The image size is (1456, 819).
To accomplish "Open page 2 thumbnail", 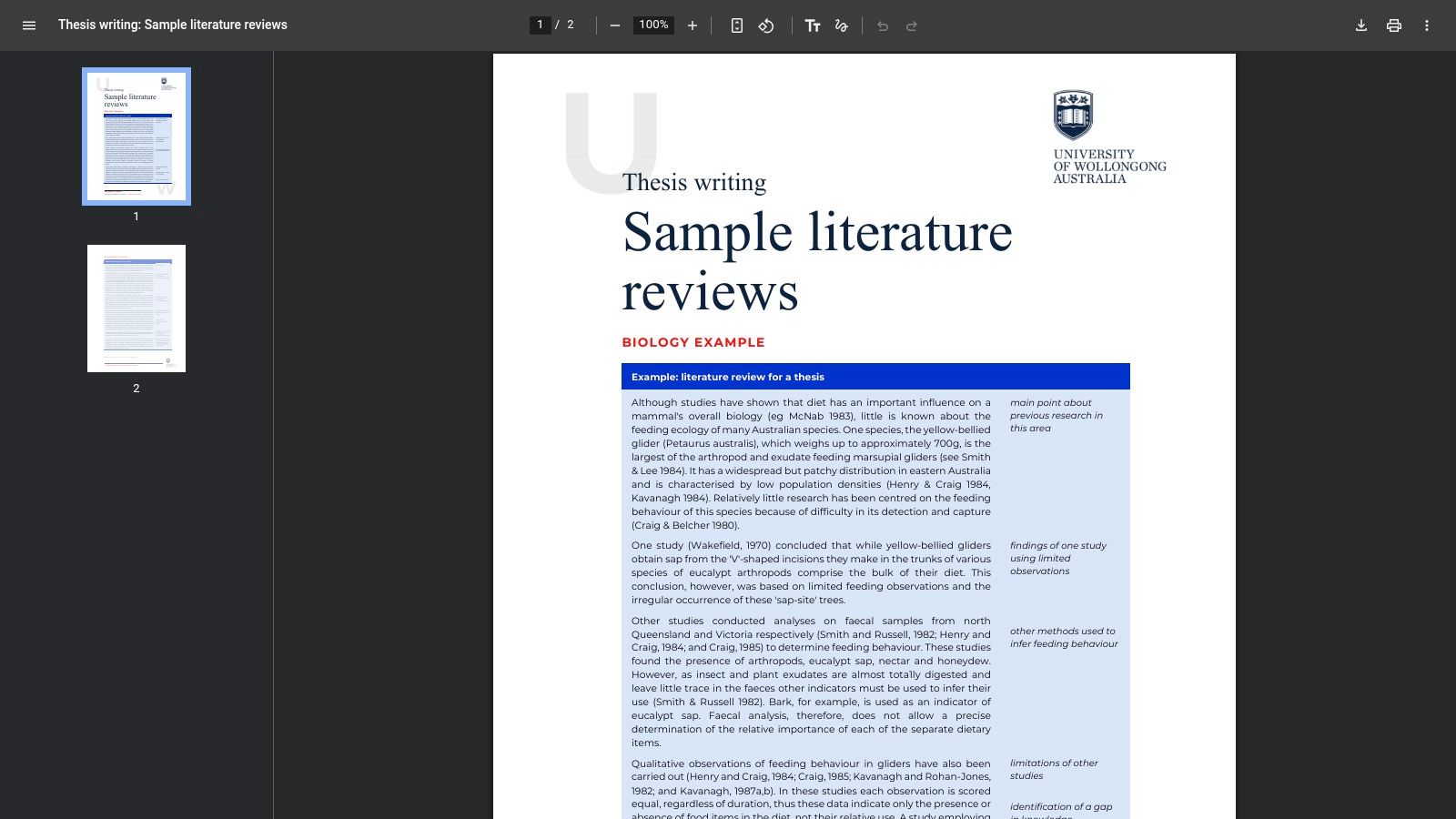I will [x=136, y=308].
